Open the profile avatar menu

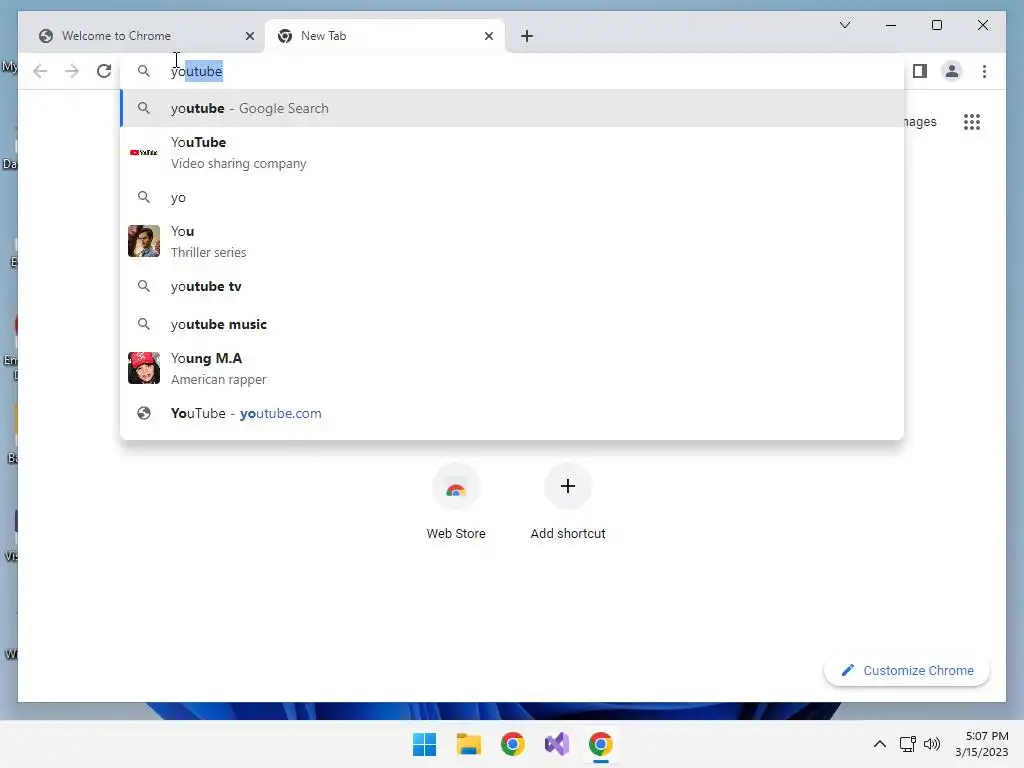click(952, 71)
